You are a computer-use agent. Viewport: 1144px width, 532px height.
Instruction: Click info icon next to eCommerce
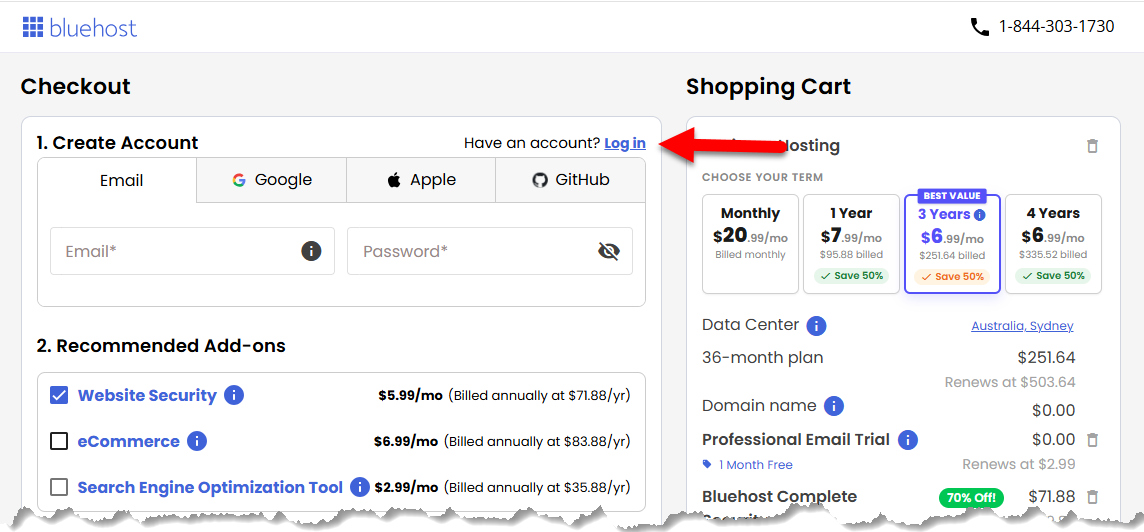(197, 441)
